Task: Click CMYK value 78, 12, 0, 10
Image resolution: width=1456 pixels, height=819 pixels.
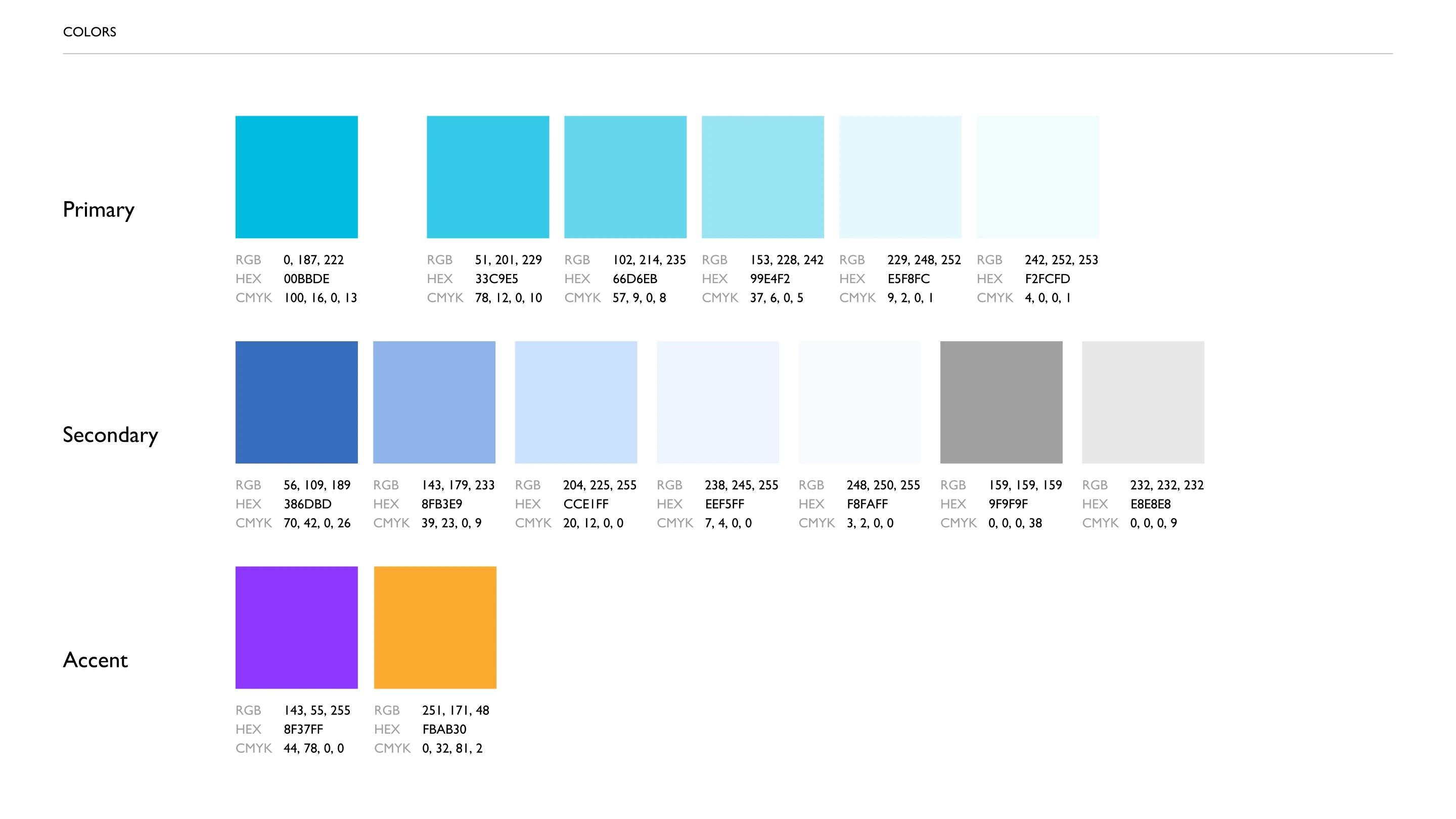Action: [508, 298]
